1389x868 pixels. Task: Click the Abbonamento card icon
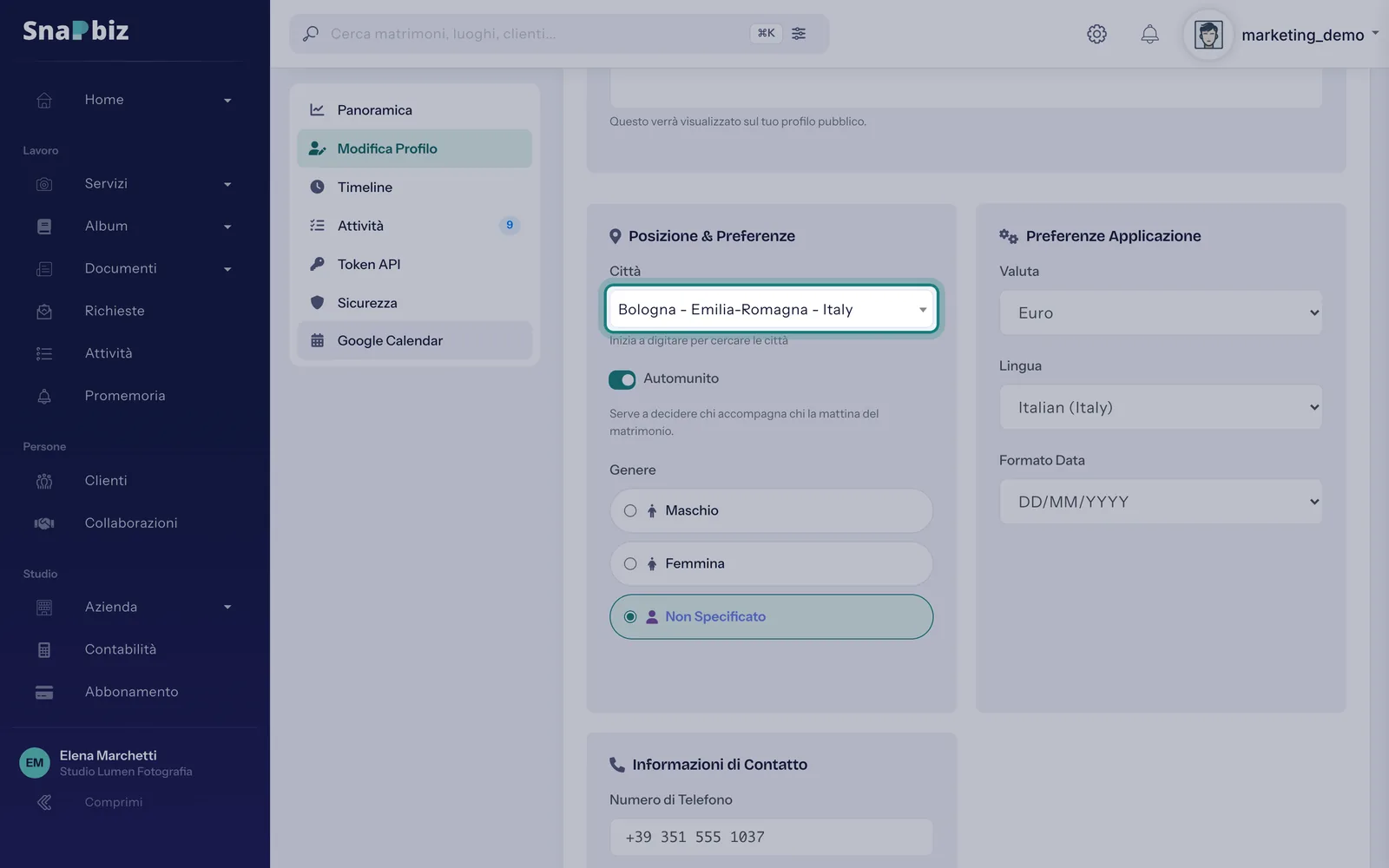click(44, 692)
